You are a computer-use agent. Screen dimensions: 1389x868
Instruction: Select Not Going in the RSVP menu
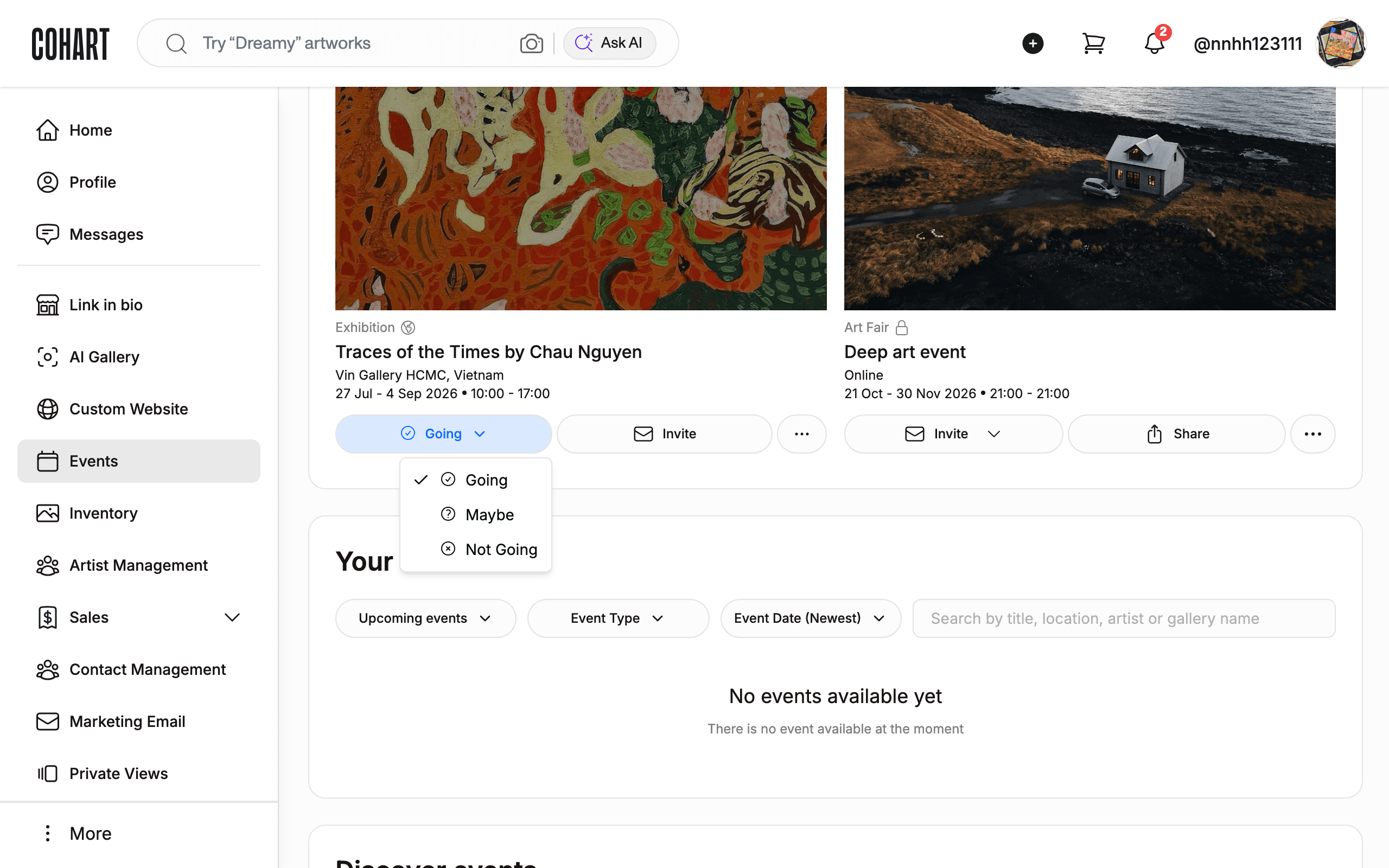(476, 550)
